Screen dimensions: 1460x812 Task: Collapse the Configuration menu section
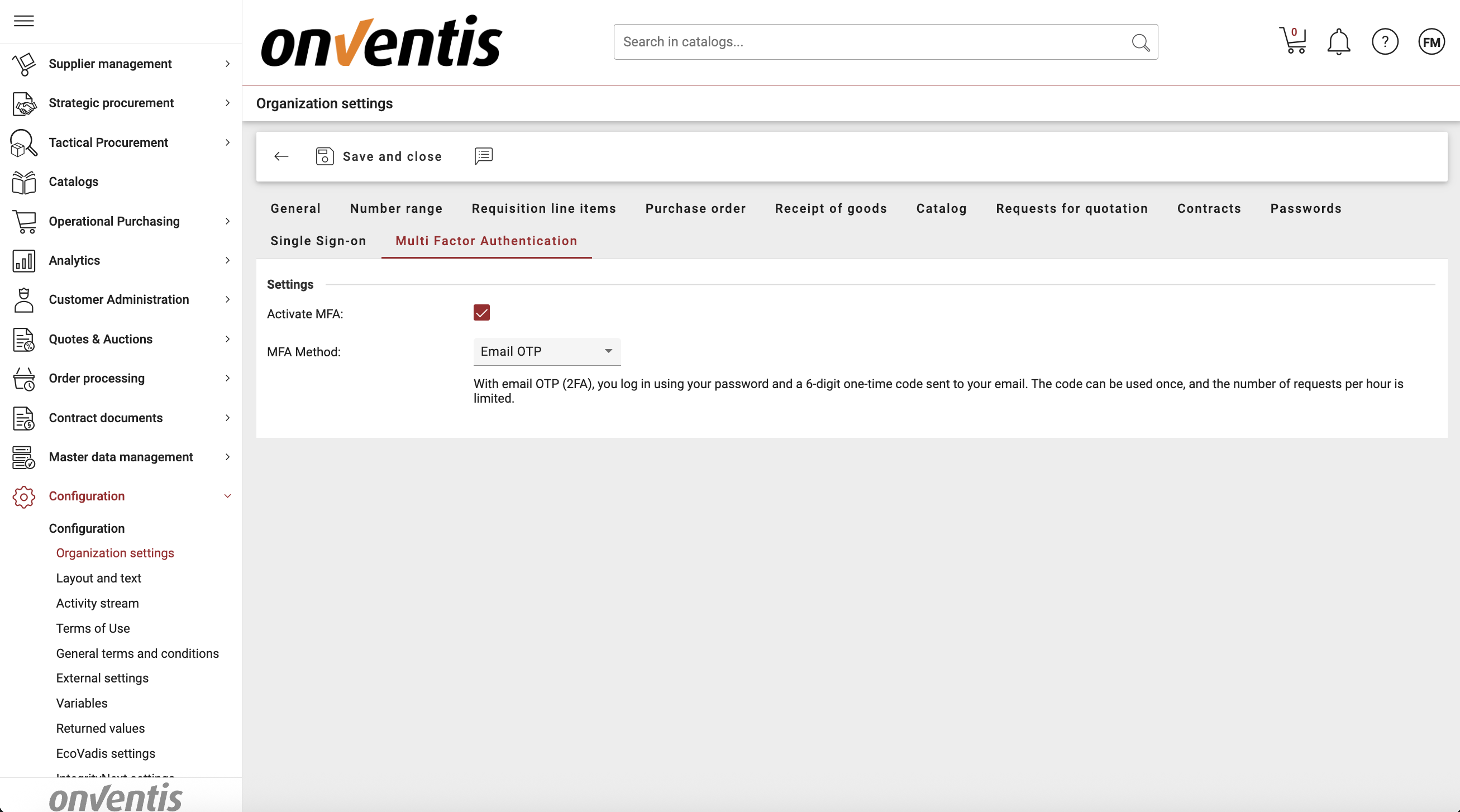pos(228,495)
